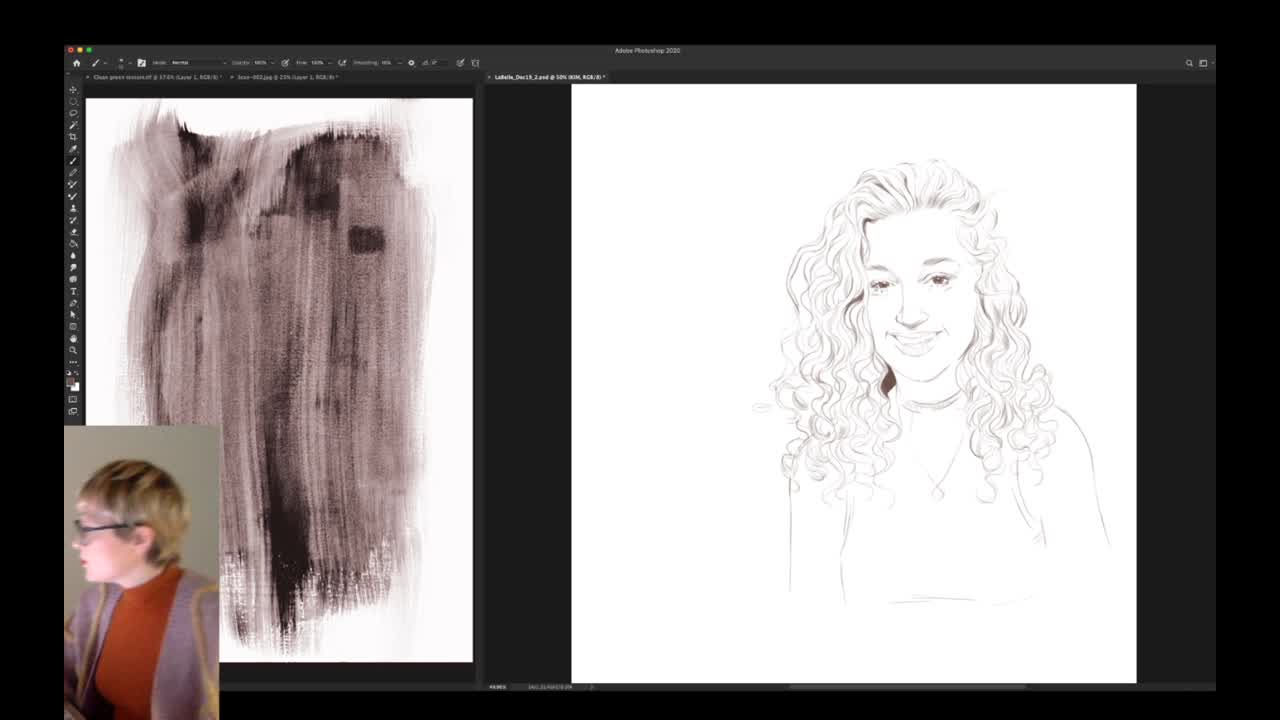The height and width of the screenshot is (720, 1280).
Task: Activate the Crop tool
Action: click(x=72, y=136)
